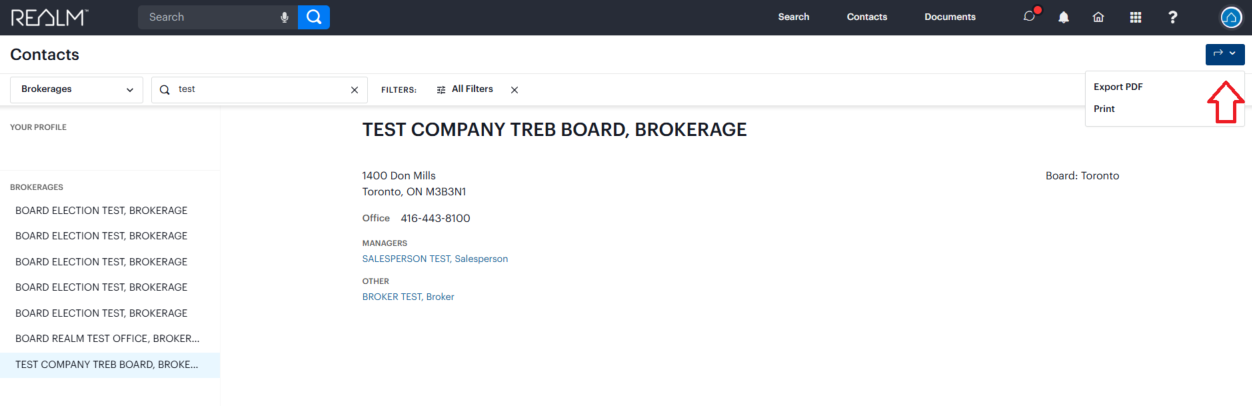Select BOARD REALM TEST OFFICE brokerage
This screenshot has width=1252, height=412.
[107, 339]
